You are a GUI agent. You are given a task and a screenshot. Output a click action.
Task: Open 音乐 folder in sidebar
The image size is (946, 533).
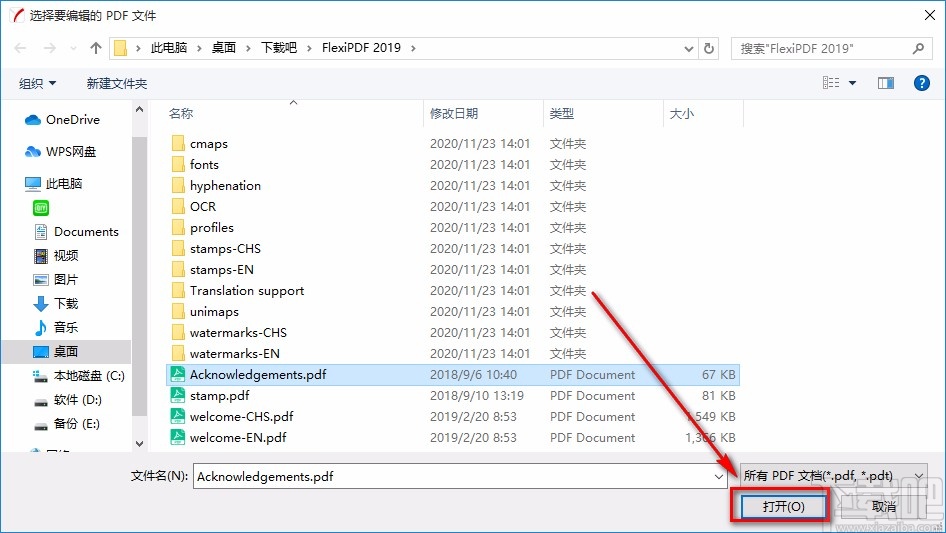[56, 328]
